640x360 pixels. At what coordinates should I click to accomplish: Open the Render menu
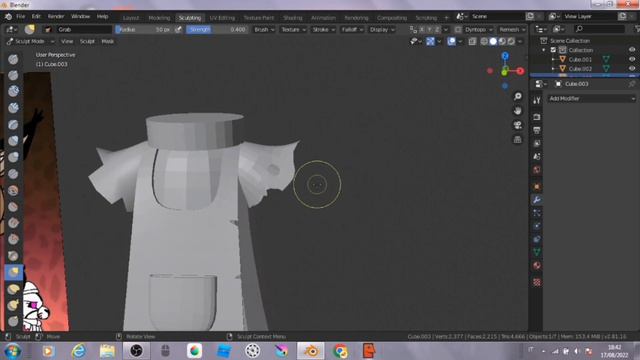pyautogui.click(x=56, y=17)
